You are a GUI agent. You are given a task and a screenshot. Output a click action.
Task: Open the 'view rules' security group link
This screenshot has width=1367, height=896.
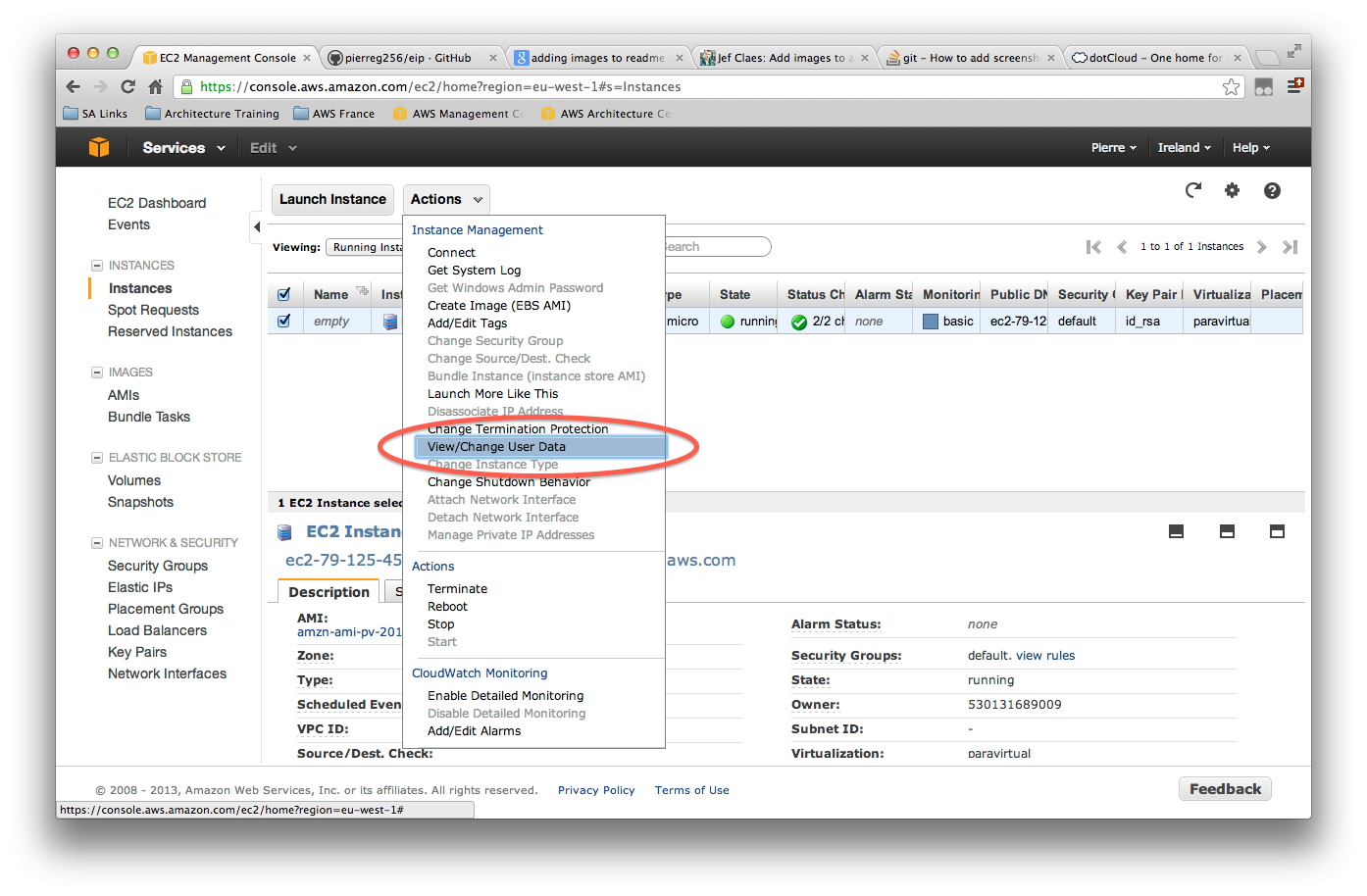click(1045, 656)
